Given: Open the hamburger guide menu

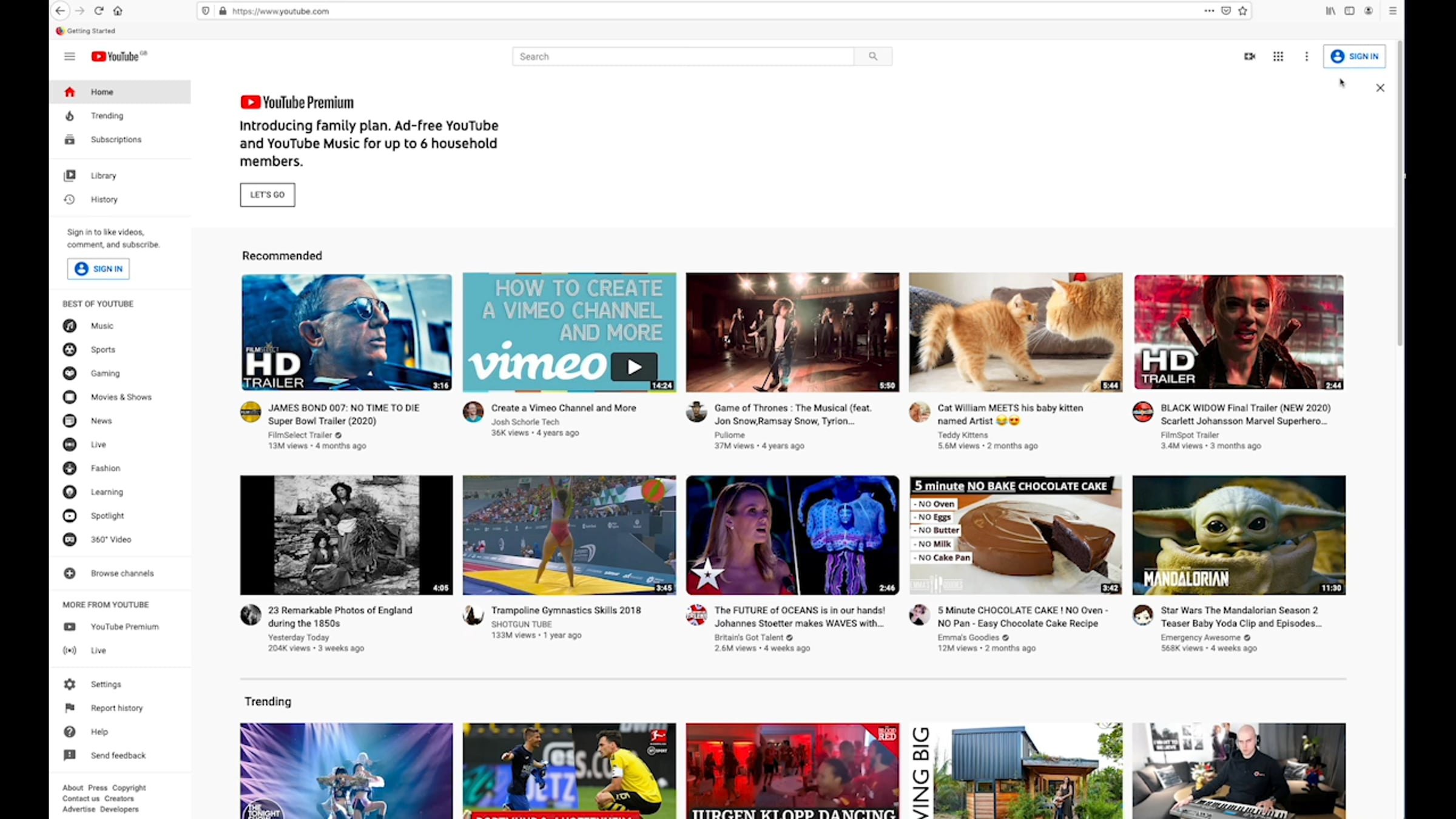Looking at the screenshot, I should click(70, 56).
